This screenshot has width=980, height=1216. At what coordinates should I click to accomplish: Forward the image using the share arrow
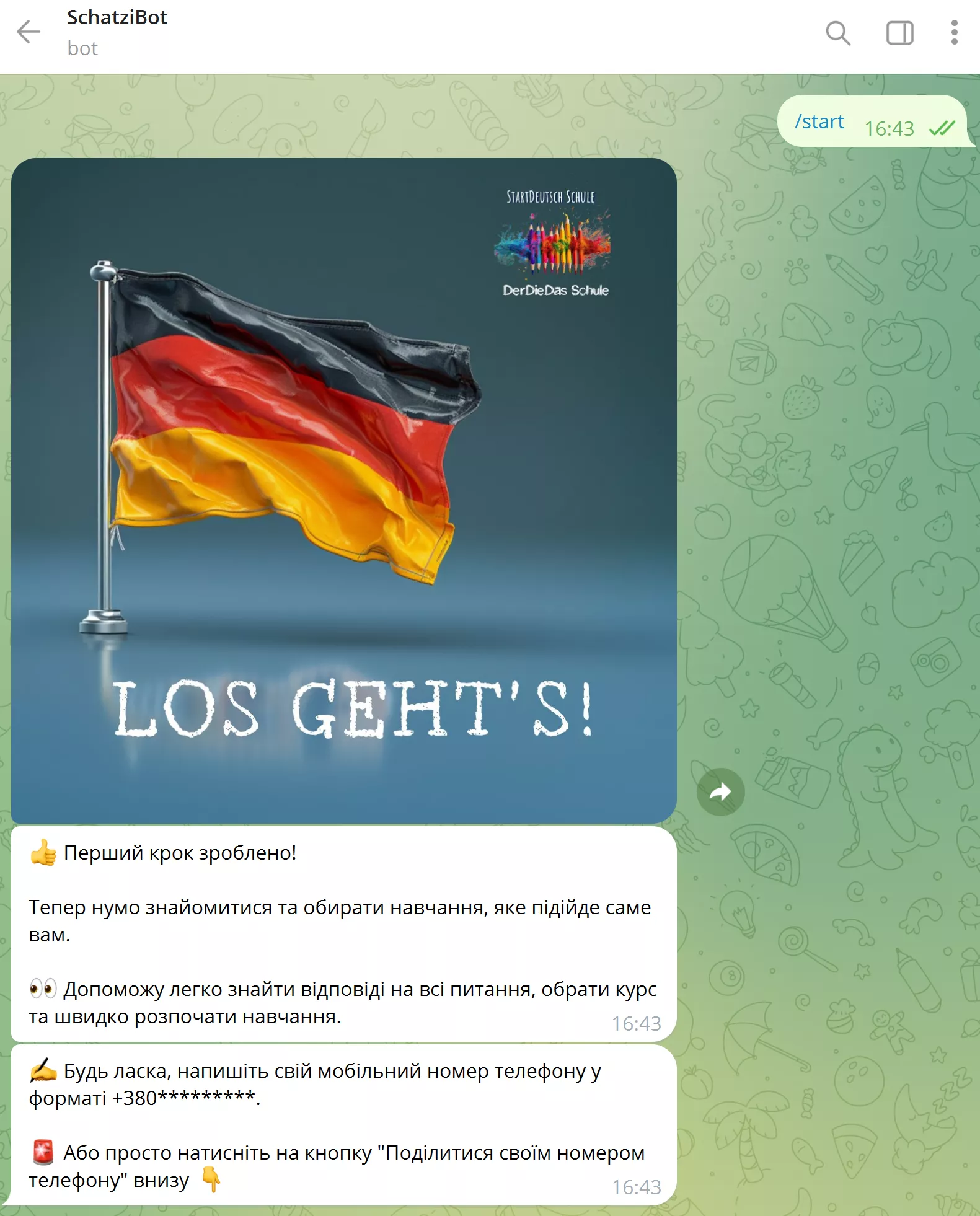coord(720,791)
